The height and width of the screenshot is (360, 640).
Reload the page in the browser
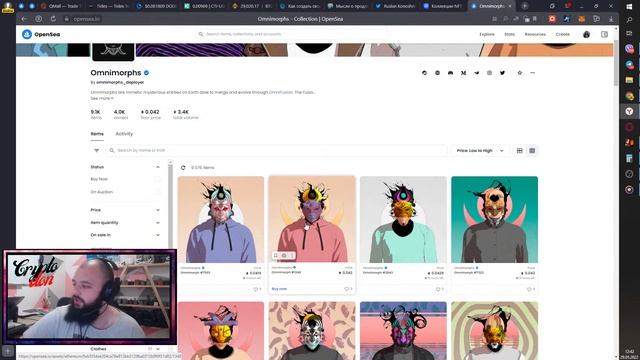click(x=53, y=19)
